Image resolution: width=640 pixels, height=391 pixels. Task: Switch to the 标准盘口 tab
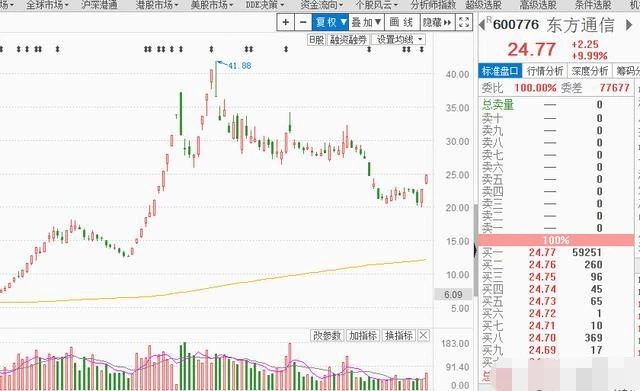pos(500,71)
